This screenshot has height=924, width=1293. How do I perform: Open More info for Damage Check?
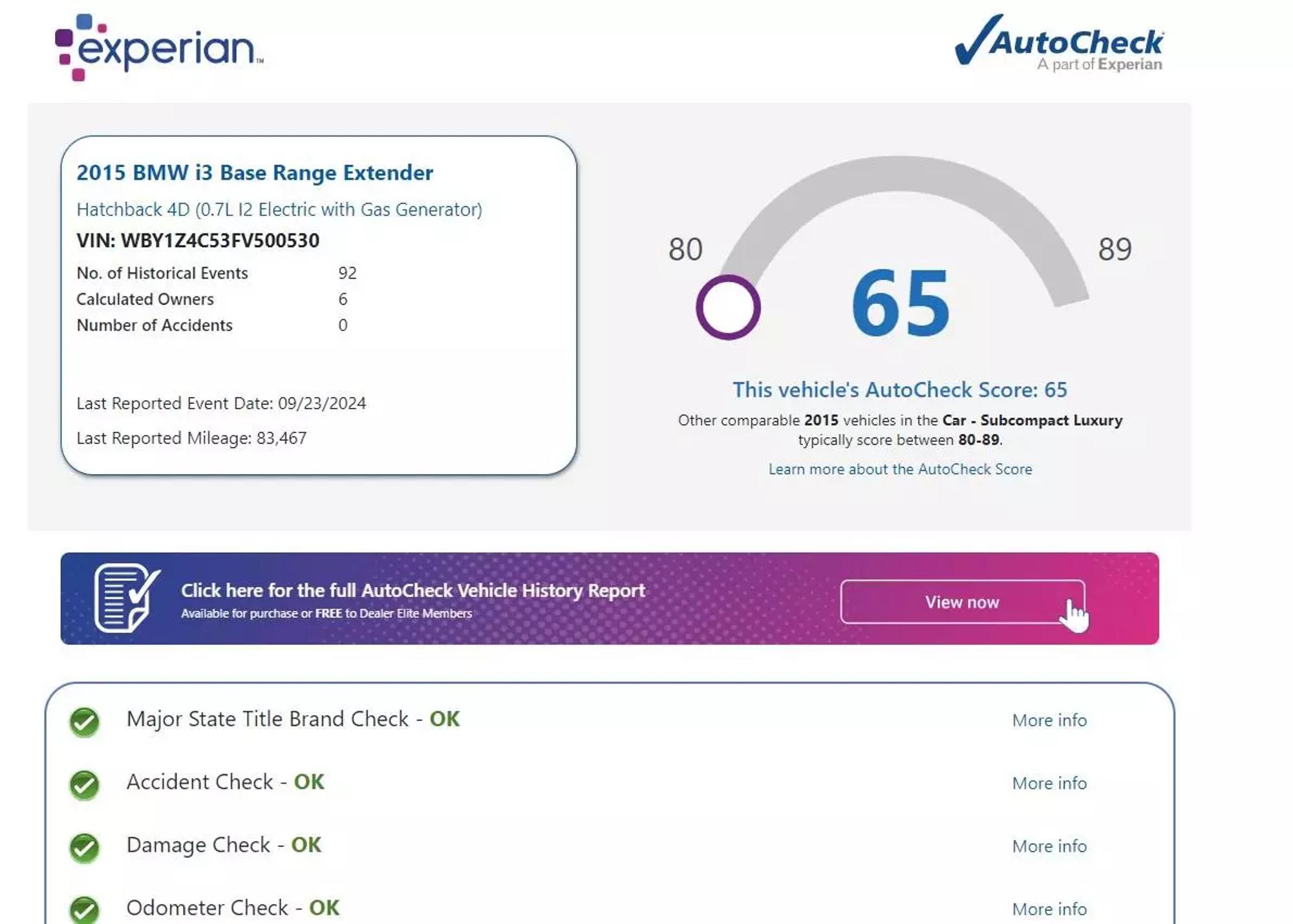coord(1049,846)
